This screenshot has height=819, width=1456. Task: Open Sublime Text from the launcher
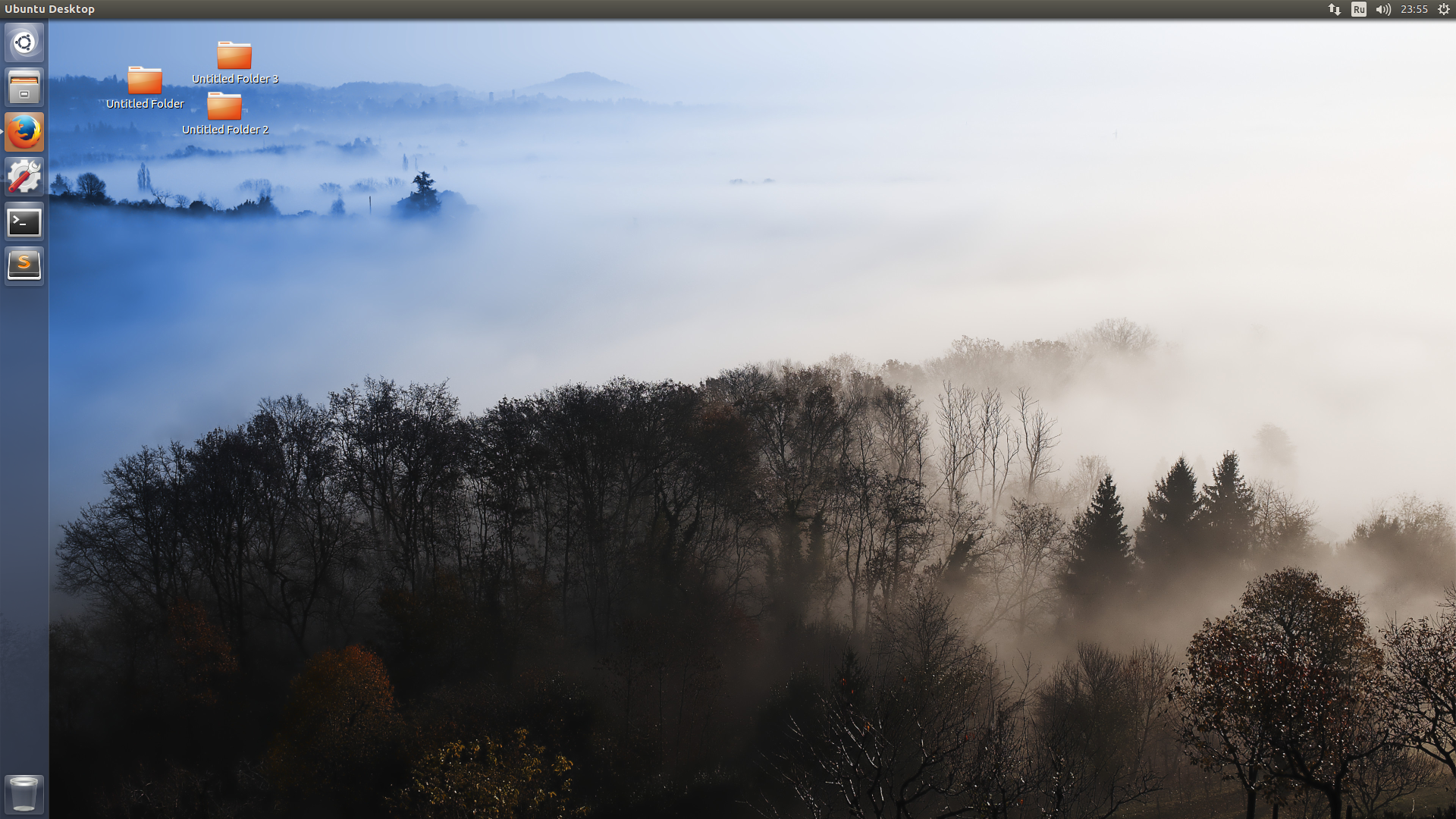[24, 266]
